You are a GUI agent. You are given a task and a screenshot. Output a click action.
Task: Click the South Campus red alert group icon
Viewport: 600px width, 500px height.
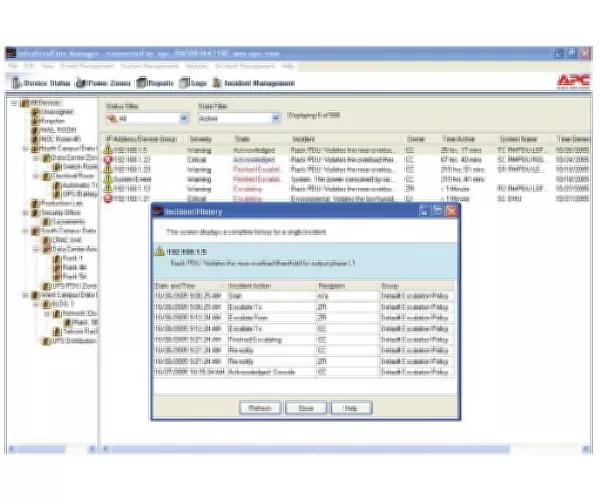(35, 231)
